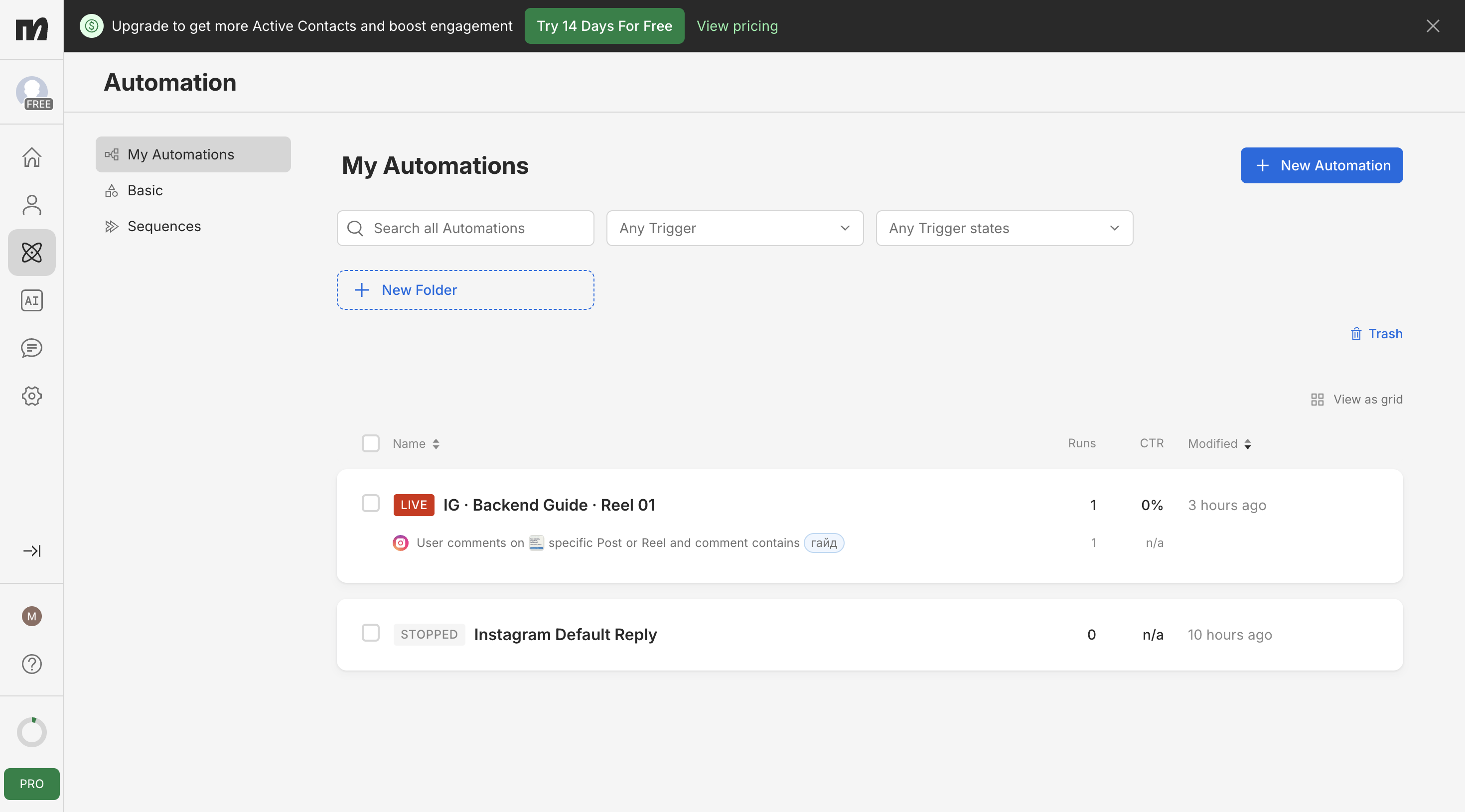Click the circular usage progress indicator

pos(32,732)
